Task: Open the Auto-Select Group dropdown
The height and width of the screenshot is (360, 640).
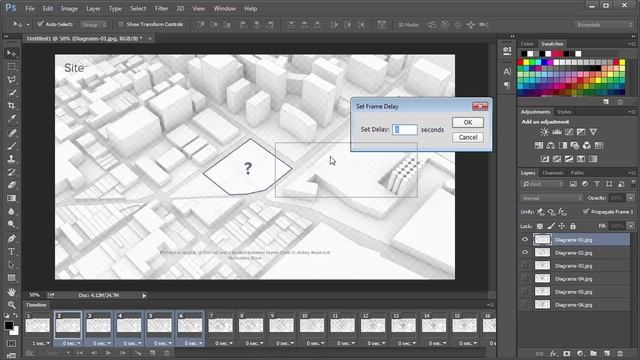Action: tap(94, 24)
